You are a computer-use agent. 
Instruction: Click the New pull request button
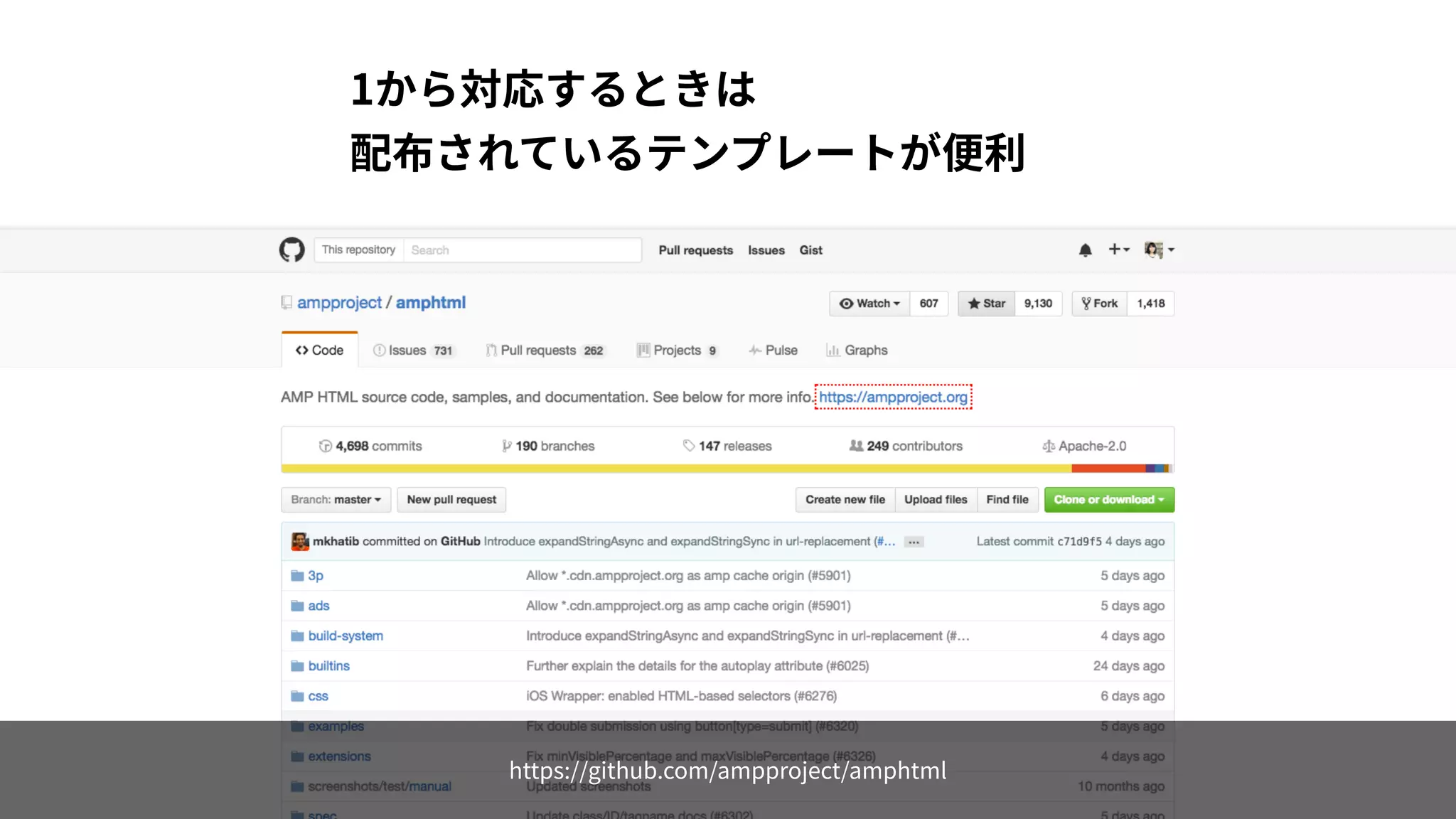451,500
